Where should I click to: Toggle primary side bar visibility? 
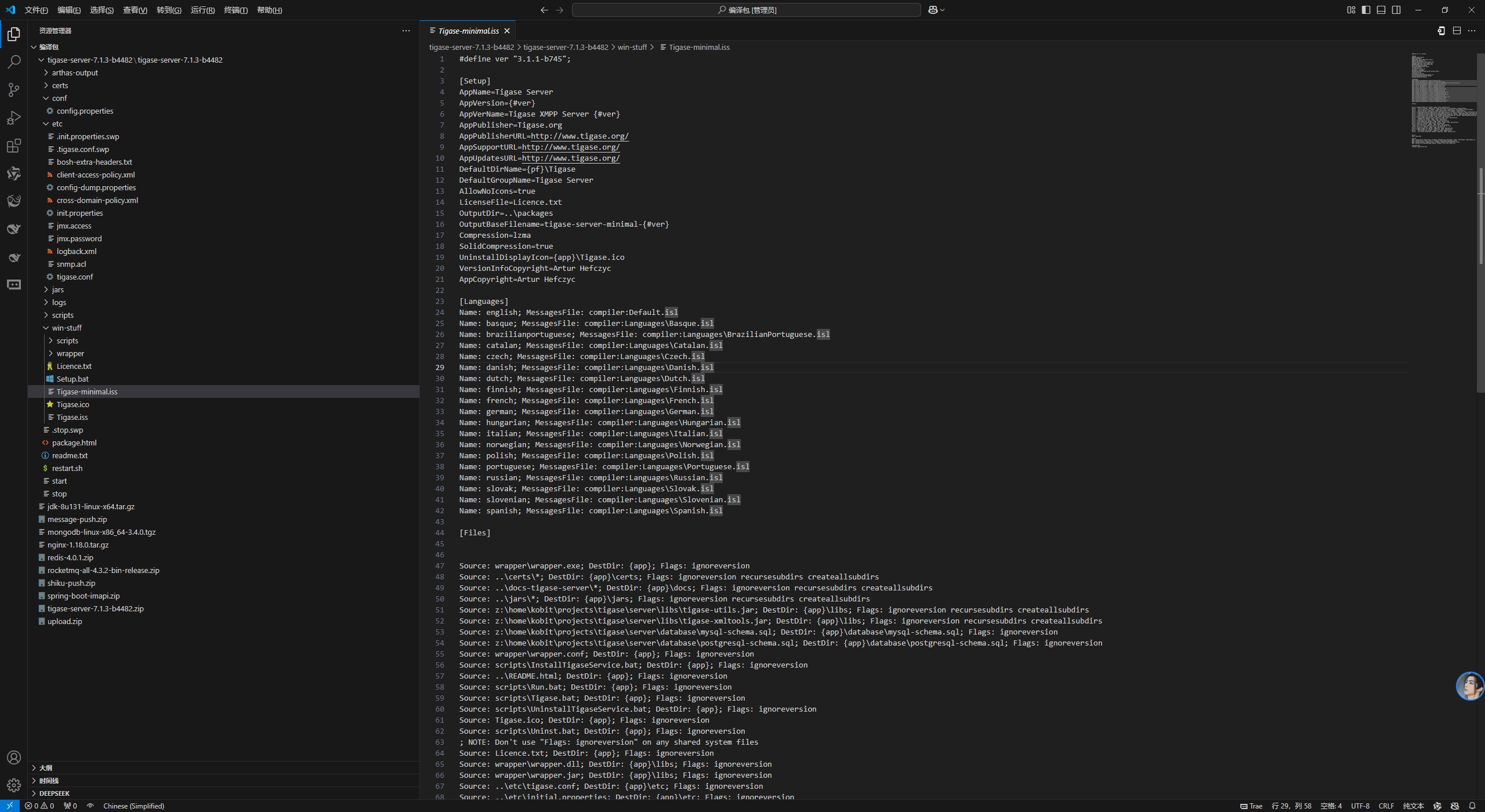click(1366, 10)
